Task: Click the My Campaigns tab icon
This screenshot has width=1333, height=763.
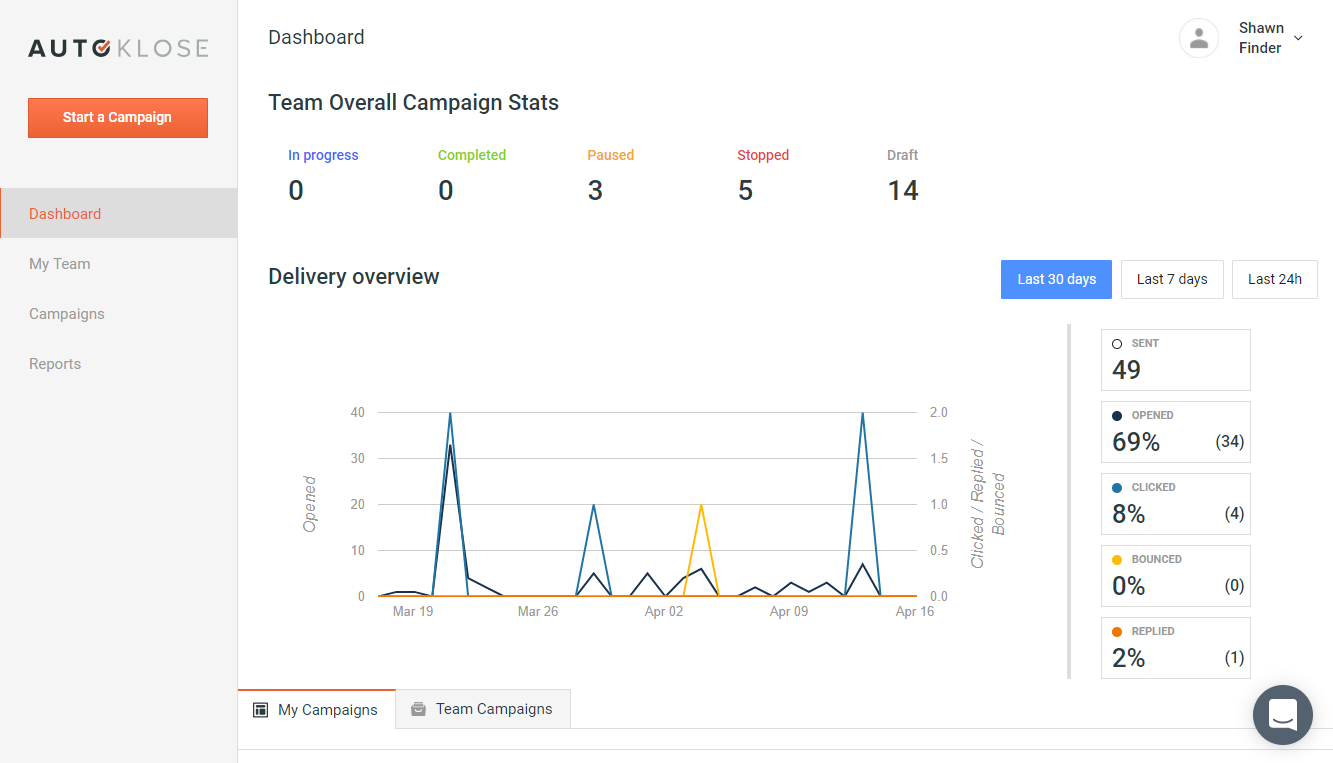Action: click(261, 710)
